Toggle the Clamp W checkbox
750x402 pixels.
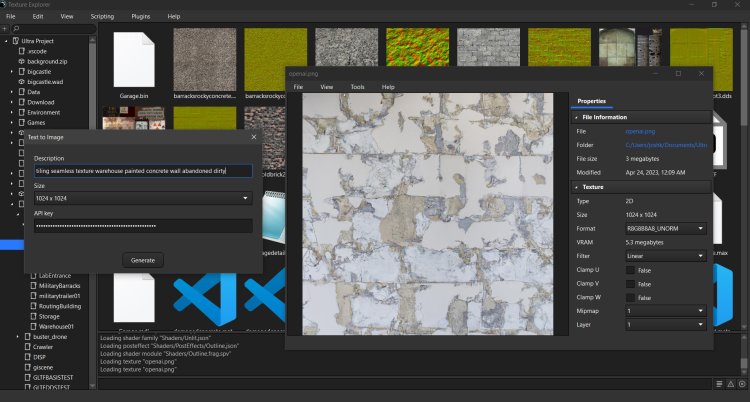click(x=630, y=298)
